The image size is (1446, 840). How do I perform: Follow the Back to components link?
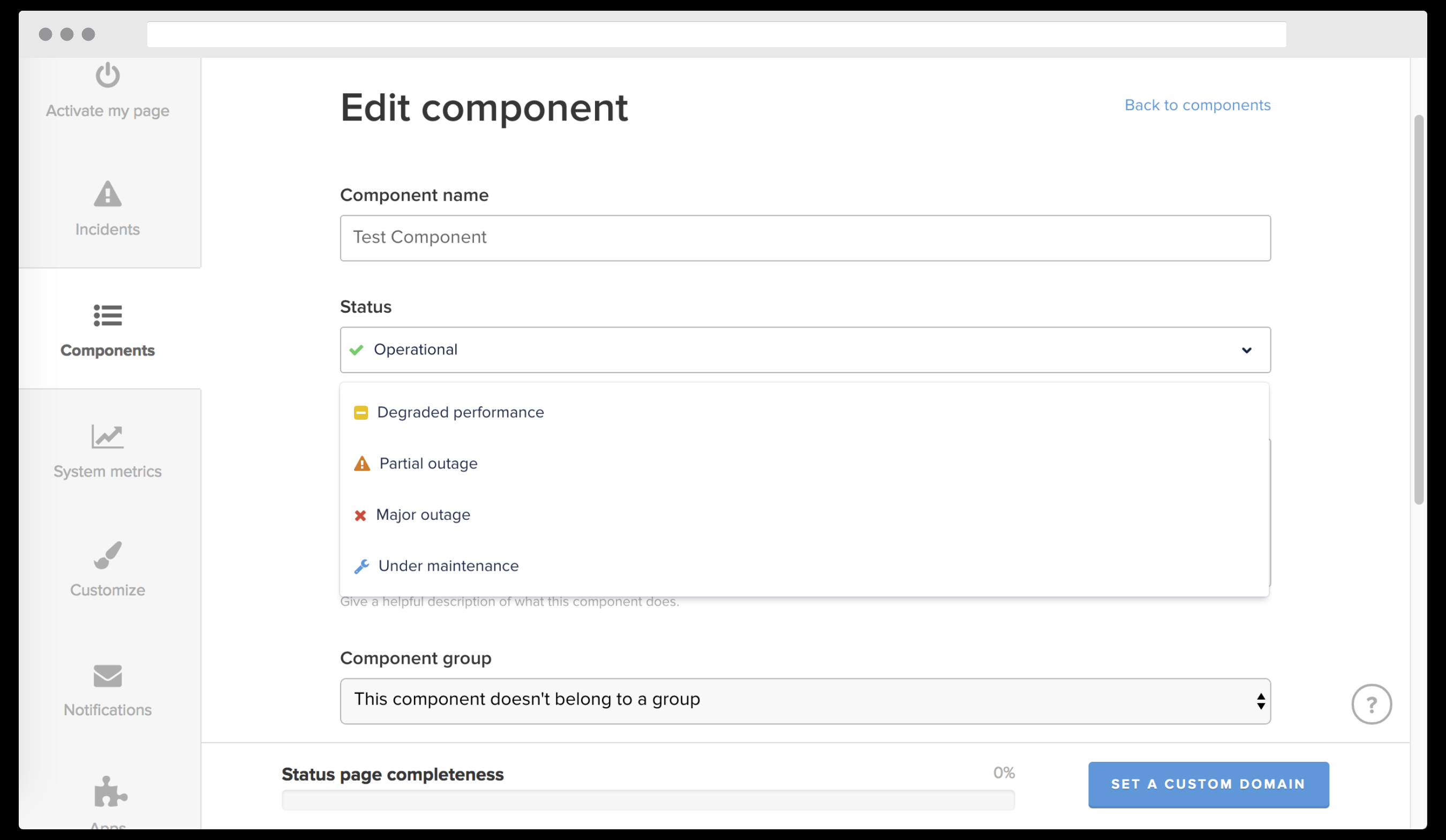pyautogui.click(x=1197, y=105)
